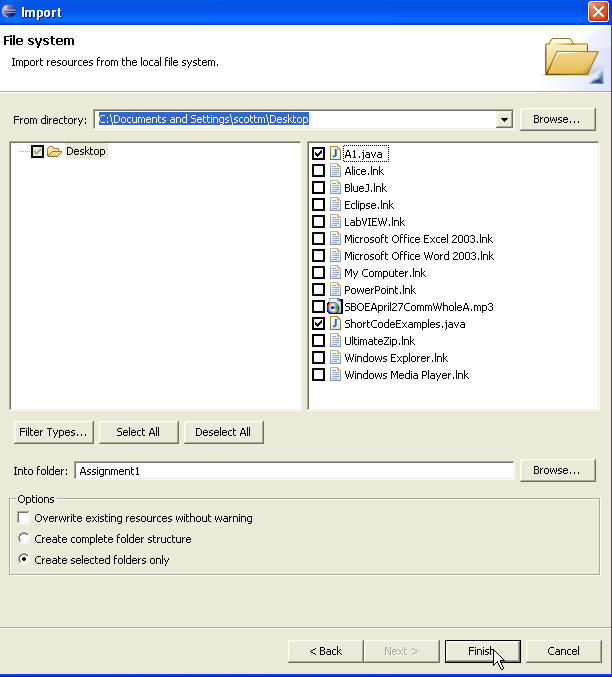
Task: Click the BlueJ.lnk file icon
Action: [335, 188]
